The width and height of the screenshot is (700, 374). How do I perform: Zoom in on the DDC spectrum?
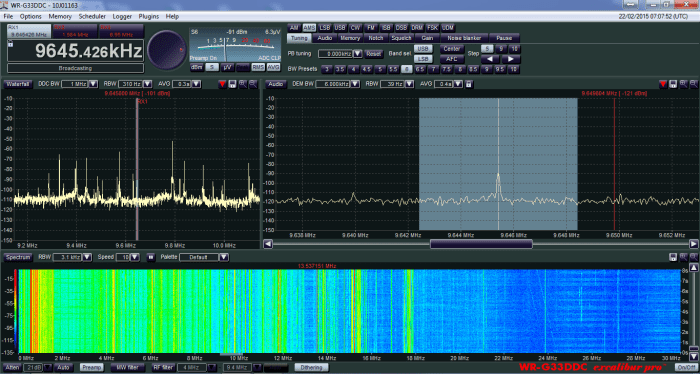pyautogui.click(x=243, y=84)
